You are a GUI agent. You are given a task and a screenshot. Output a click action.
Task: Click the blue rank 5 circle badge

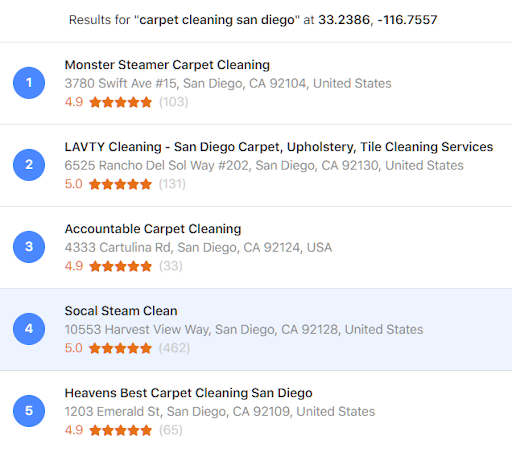[x=29, y=411]
